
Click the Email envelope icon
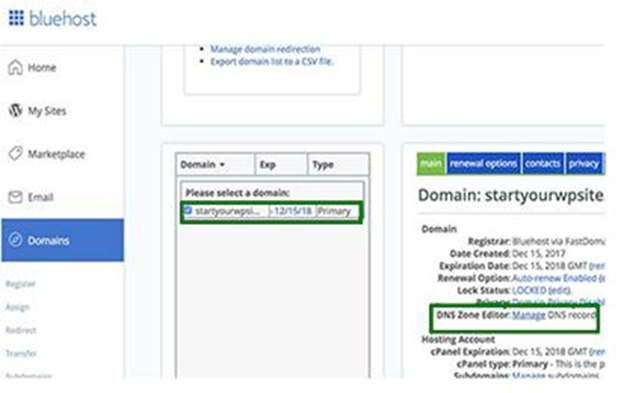coord(15,197)
